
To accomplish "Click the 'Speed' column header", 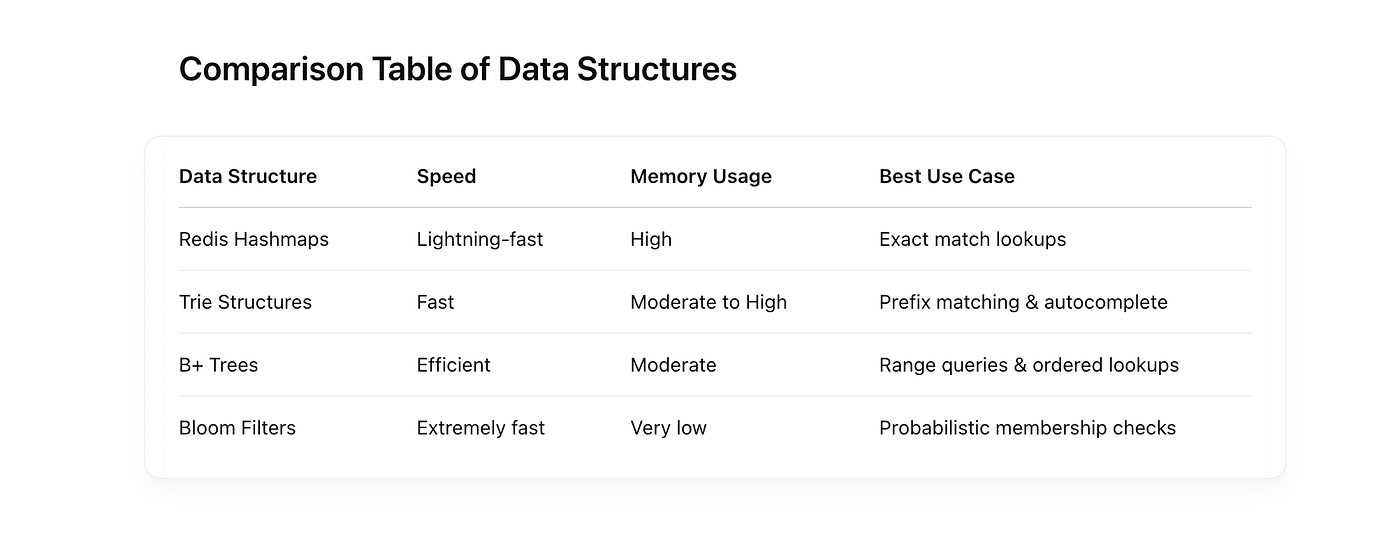I will click(446, 177).
